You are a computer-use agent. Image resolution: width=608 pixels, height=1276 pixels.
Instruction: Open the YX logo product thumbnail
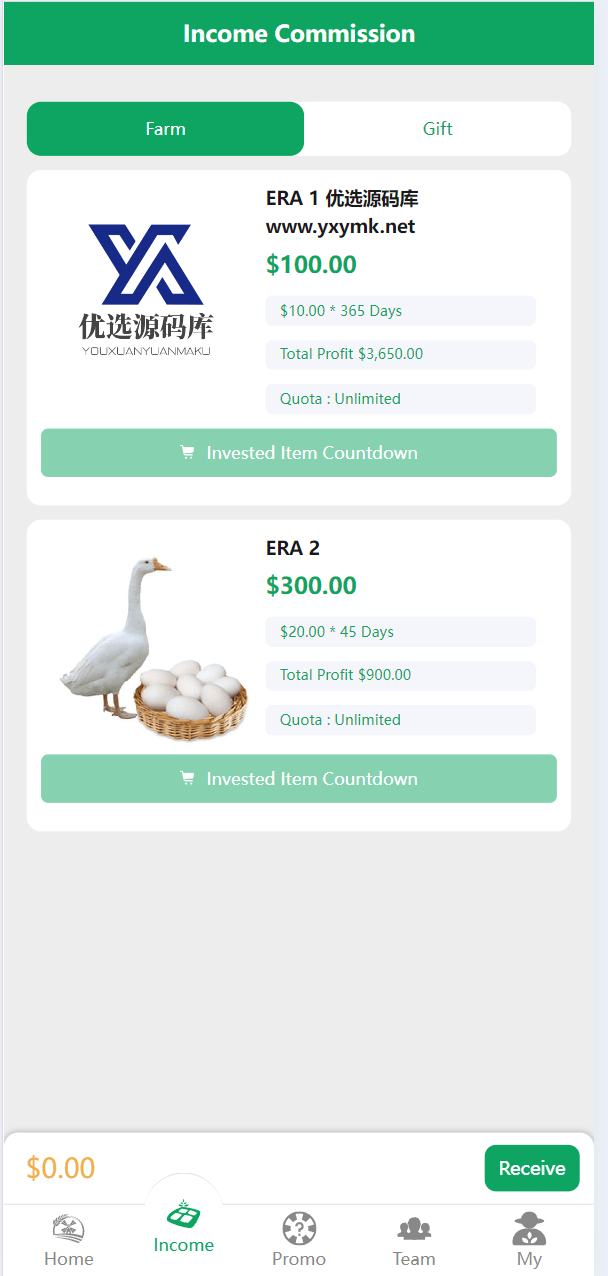[146, 290]
